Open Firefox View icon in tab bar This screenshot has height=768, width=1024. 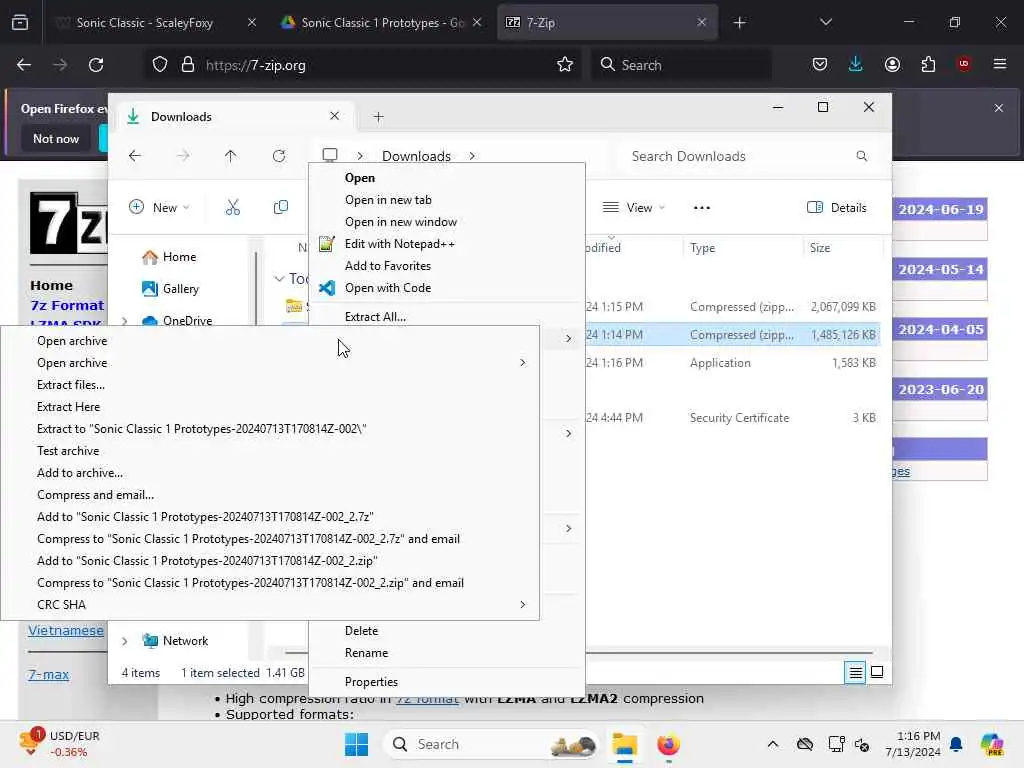[x=20, y=23]
